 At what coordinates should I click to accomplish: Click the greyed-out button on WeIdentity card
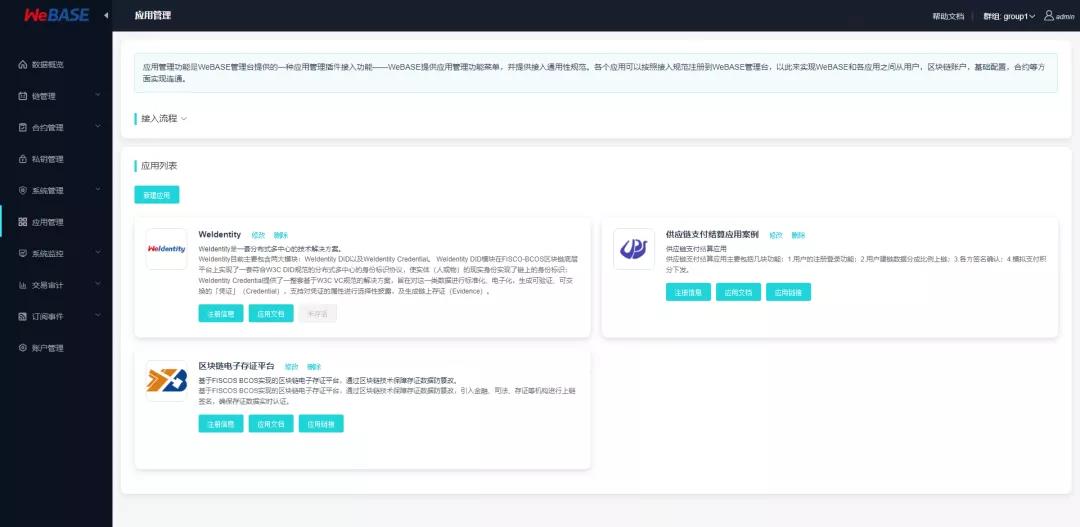coord(318,313)
